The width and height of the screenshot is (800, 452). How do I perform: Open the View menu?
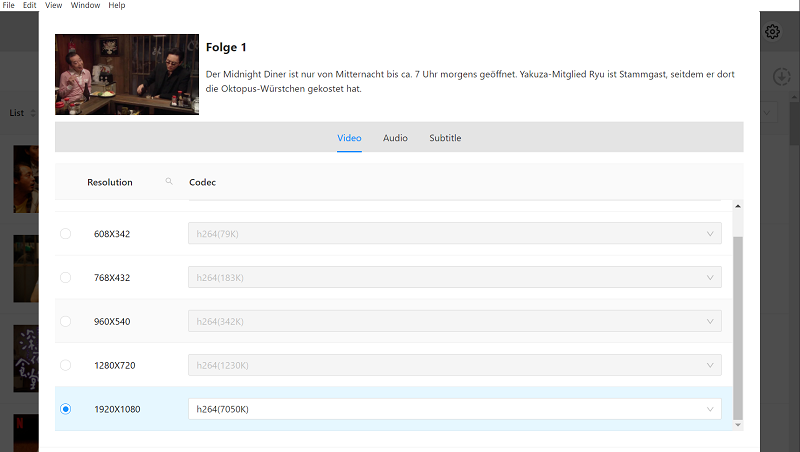(x=54, y=5)
